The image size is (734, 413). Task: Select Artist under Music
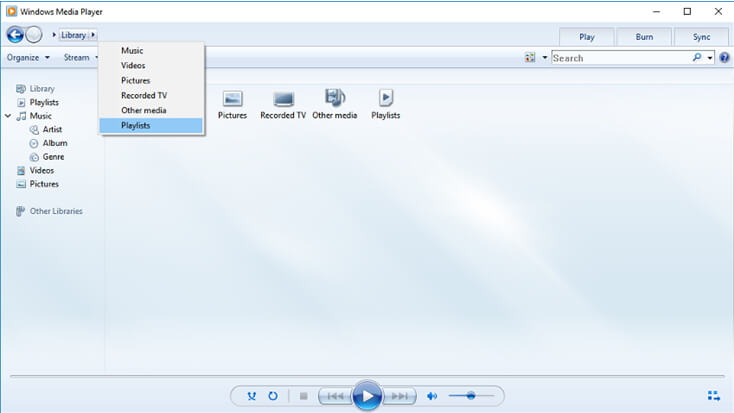(52, 129)
